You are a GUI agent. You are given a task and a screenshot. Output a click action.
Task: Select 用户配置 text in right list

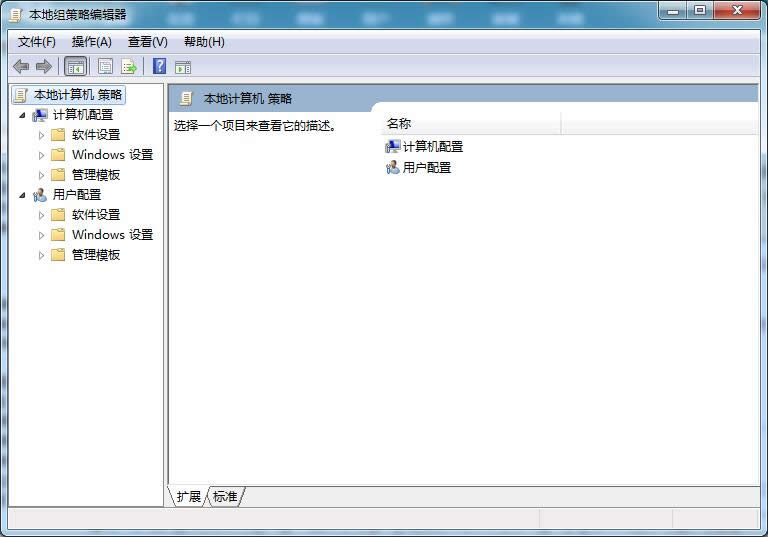427,168
